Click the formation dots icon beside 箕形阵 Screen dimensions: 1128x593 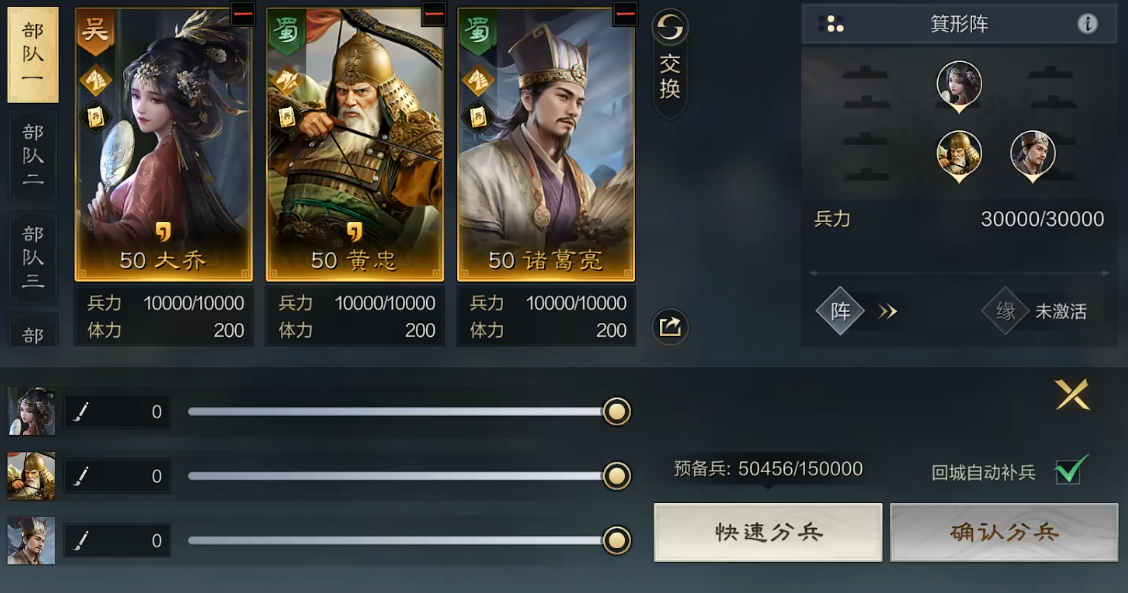[831, 24]
